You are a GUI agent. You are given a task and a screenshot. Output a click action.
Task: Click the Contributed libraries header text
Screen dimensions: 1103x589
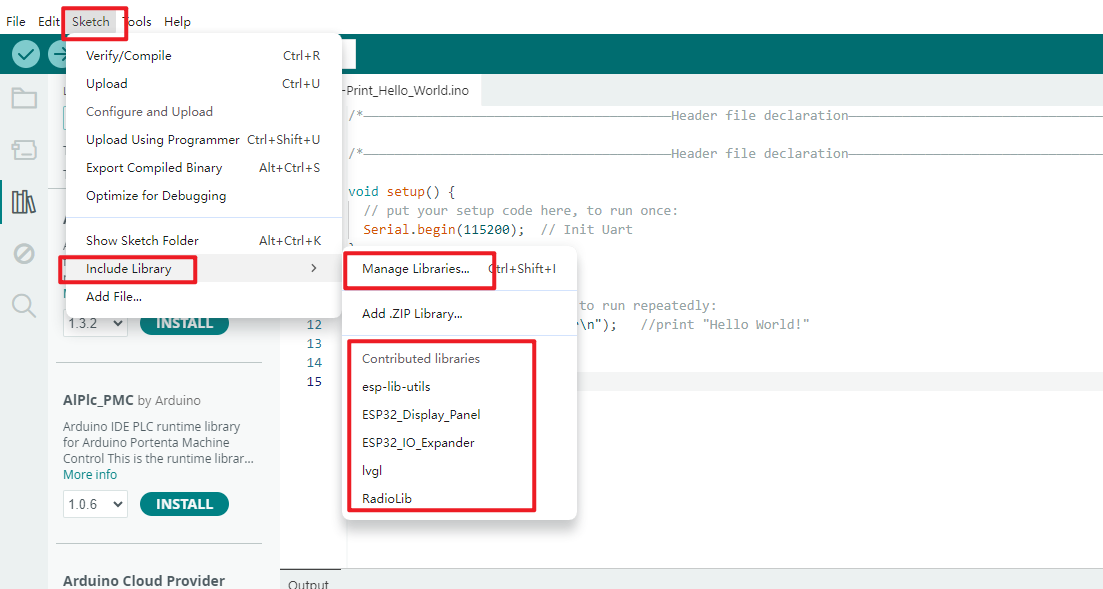[x=421, y=358]
